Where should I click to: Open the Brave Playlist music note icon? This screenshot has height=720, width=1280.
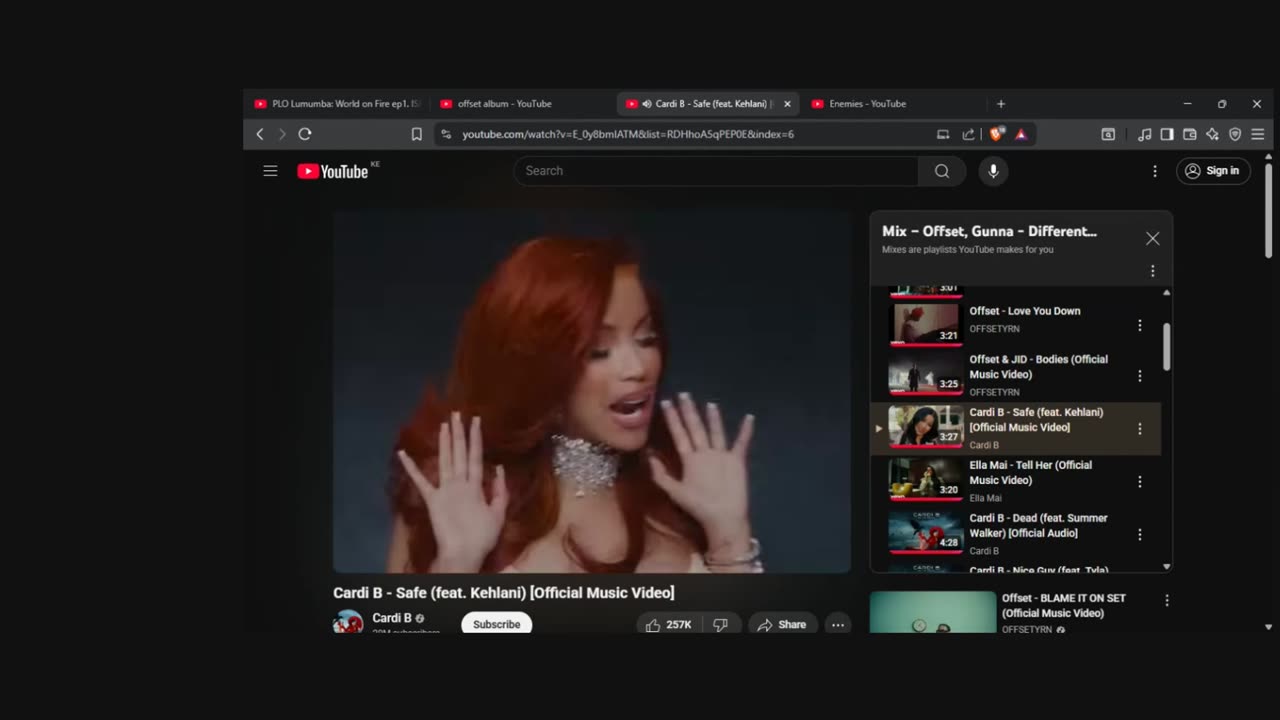1145,134
